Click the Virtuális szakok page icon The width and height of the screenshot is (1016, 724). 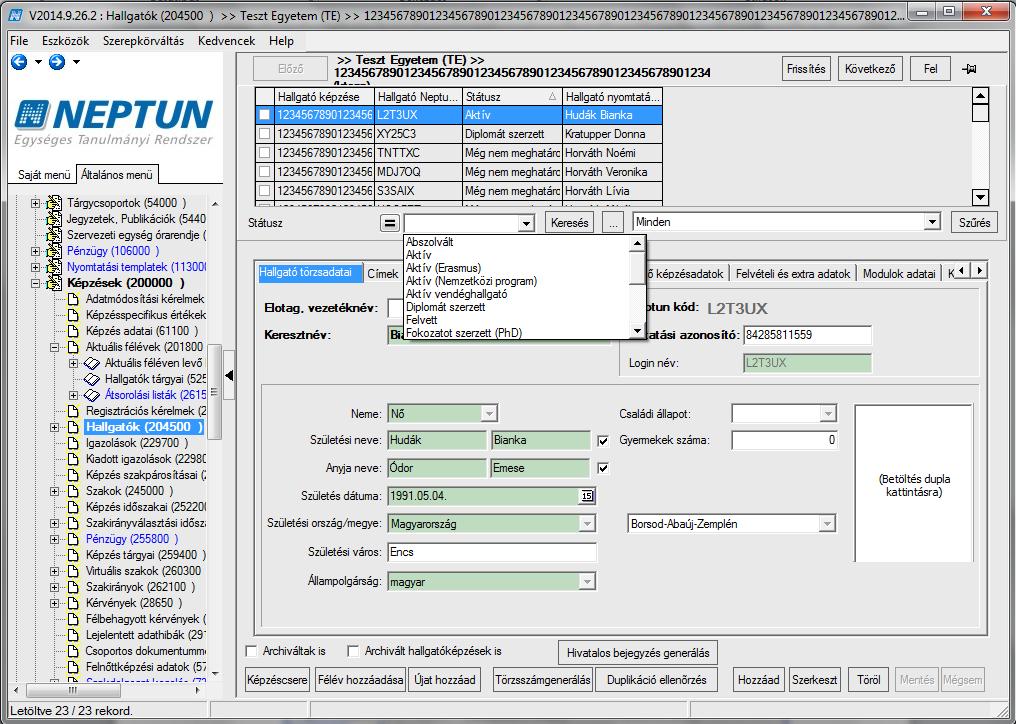73,571
